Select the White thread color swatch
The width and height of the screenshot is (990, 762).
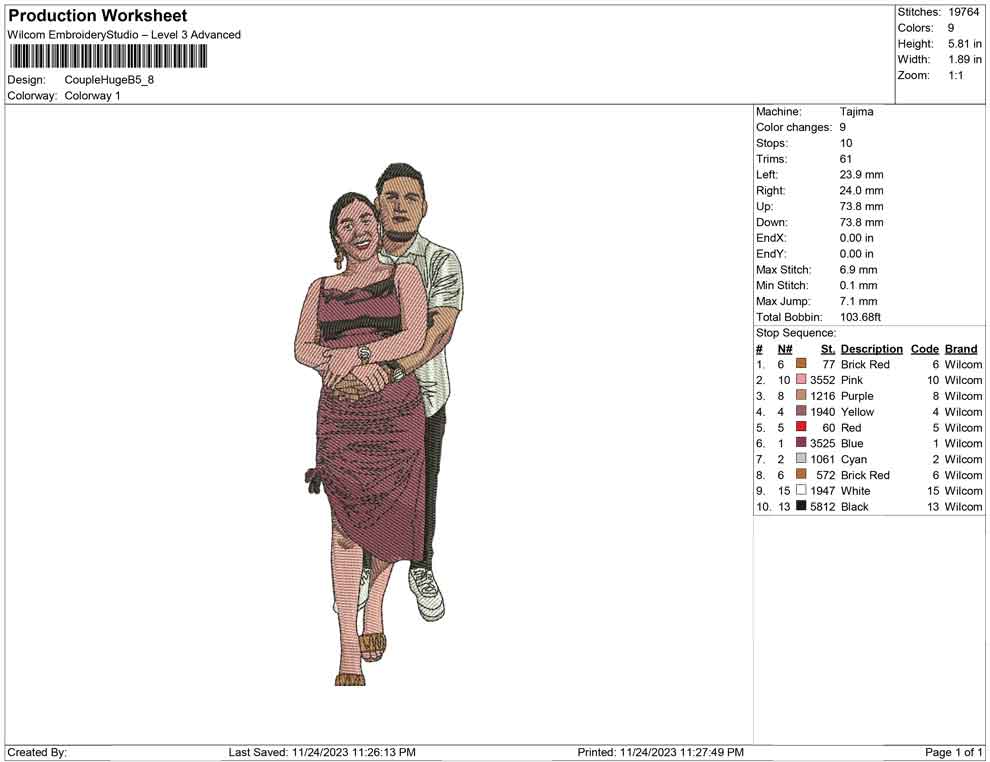tap(801, 491)
